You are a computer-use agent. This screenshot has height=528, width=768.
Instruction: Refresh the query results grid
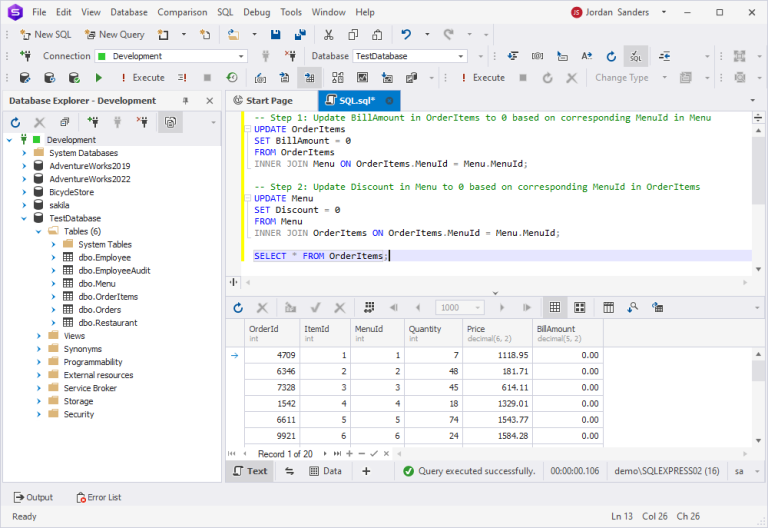tap(238, 308)
